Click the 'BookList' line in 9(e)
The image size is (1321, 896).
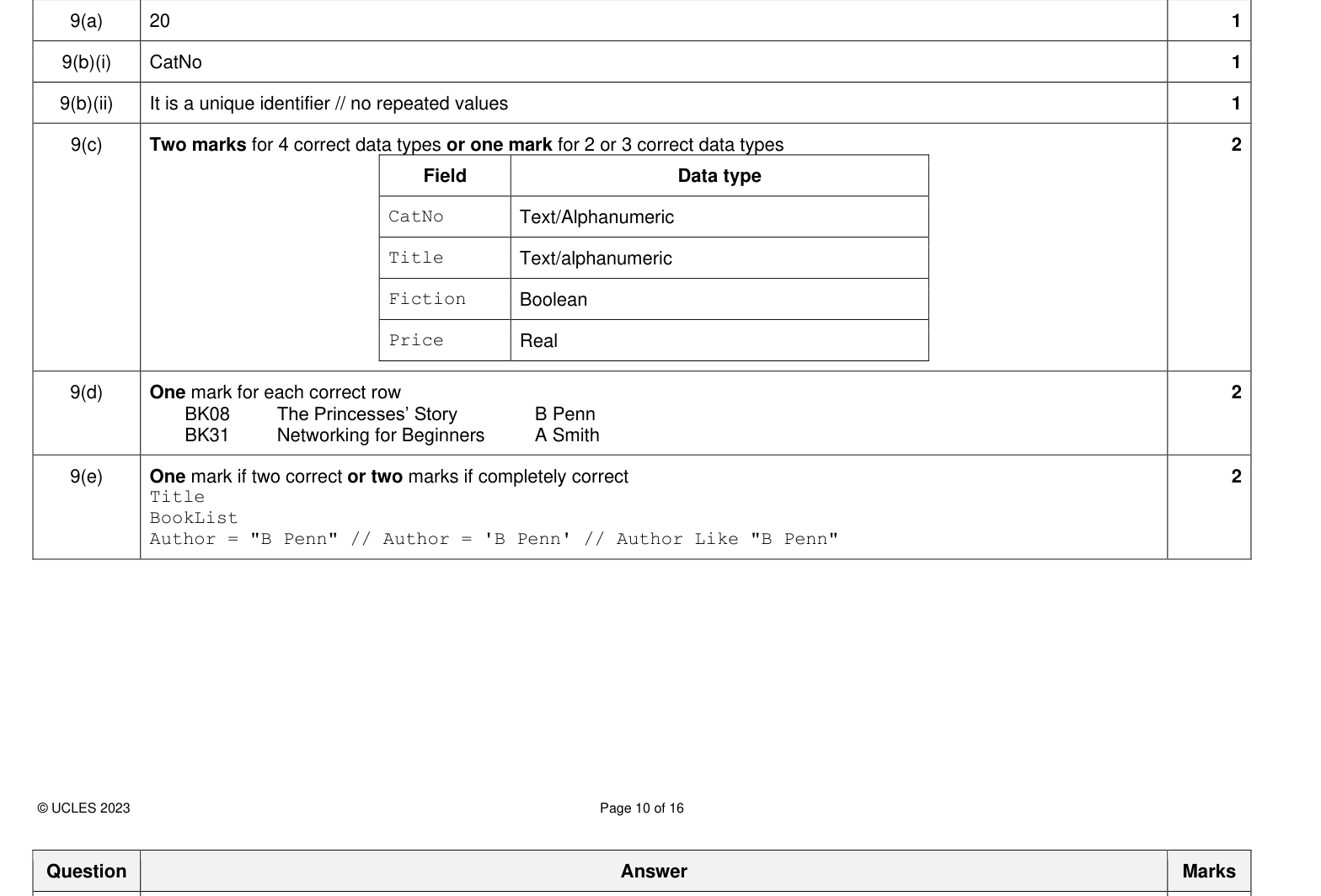click(194, 518)
